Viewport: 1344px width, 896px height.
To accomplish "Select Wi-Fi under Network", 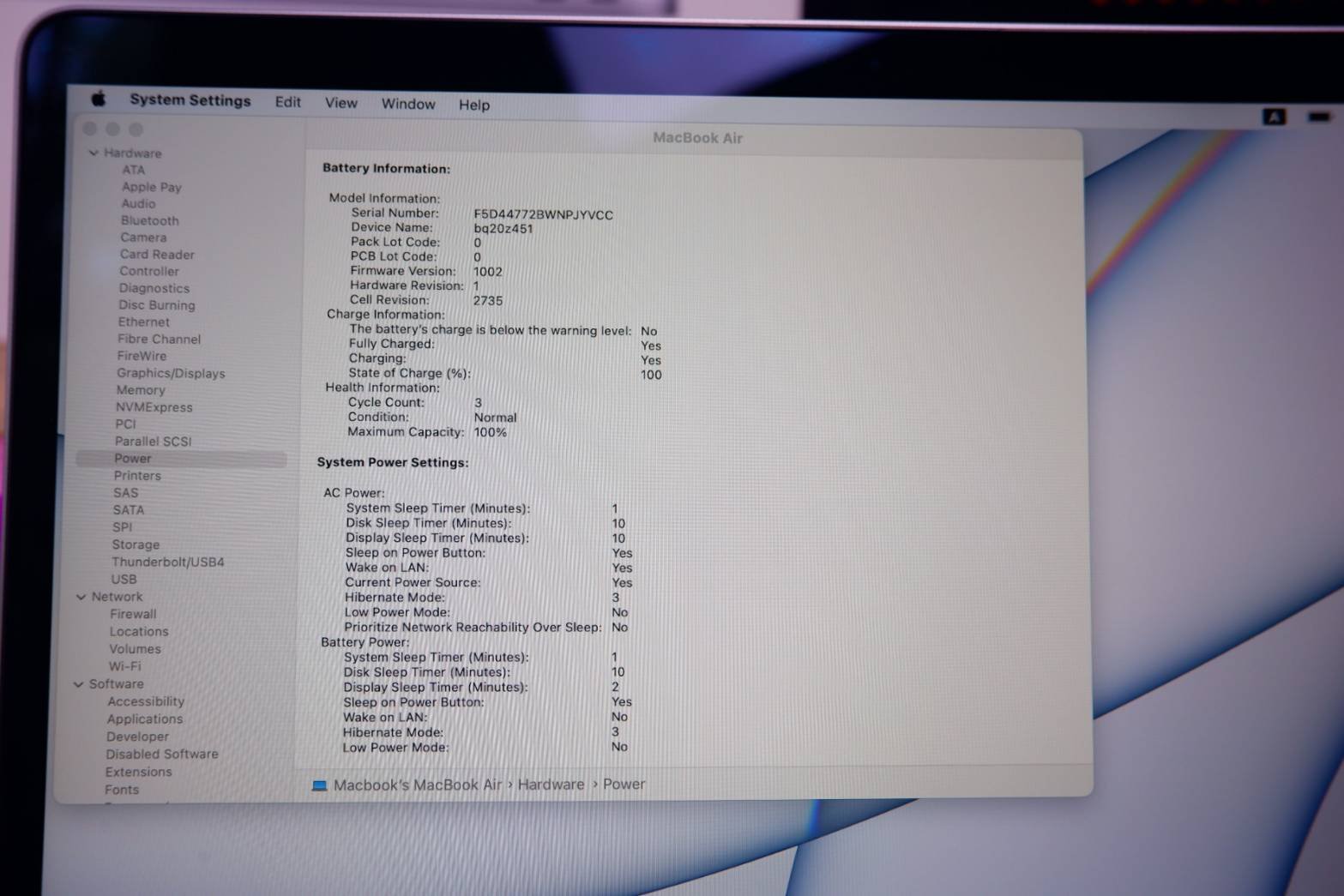I will pos(124,666).
